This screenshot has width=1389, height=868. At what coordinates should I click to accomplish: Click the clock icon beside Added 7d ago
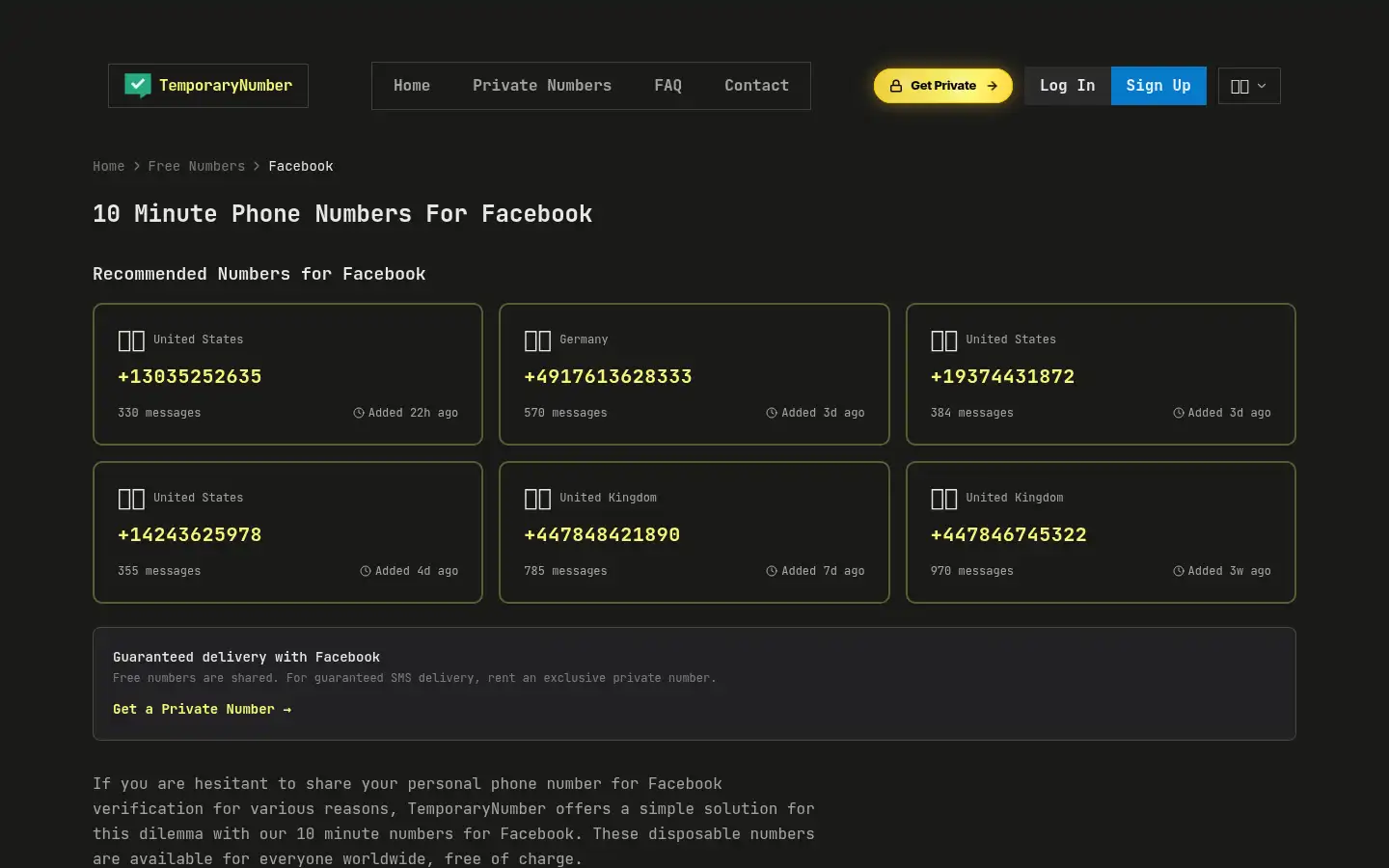772,571
